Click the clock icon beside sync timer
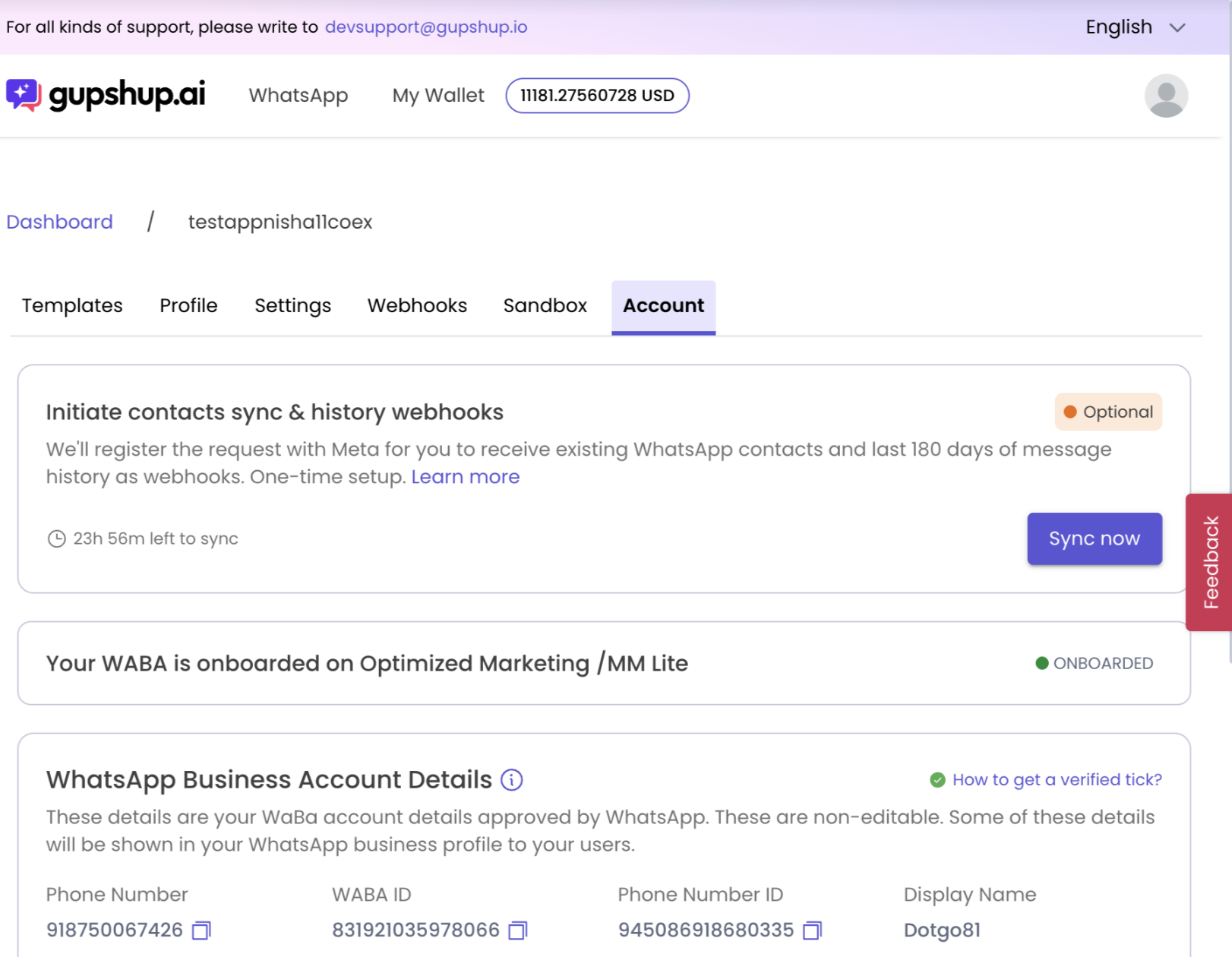This screenshot has width=1232, height=957. click(x=57, y=539)
